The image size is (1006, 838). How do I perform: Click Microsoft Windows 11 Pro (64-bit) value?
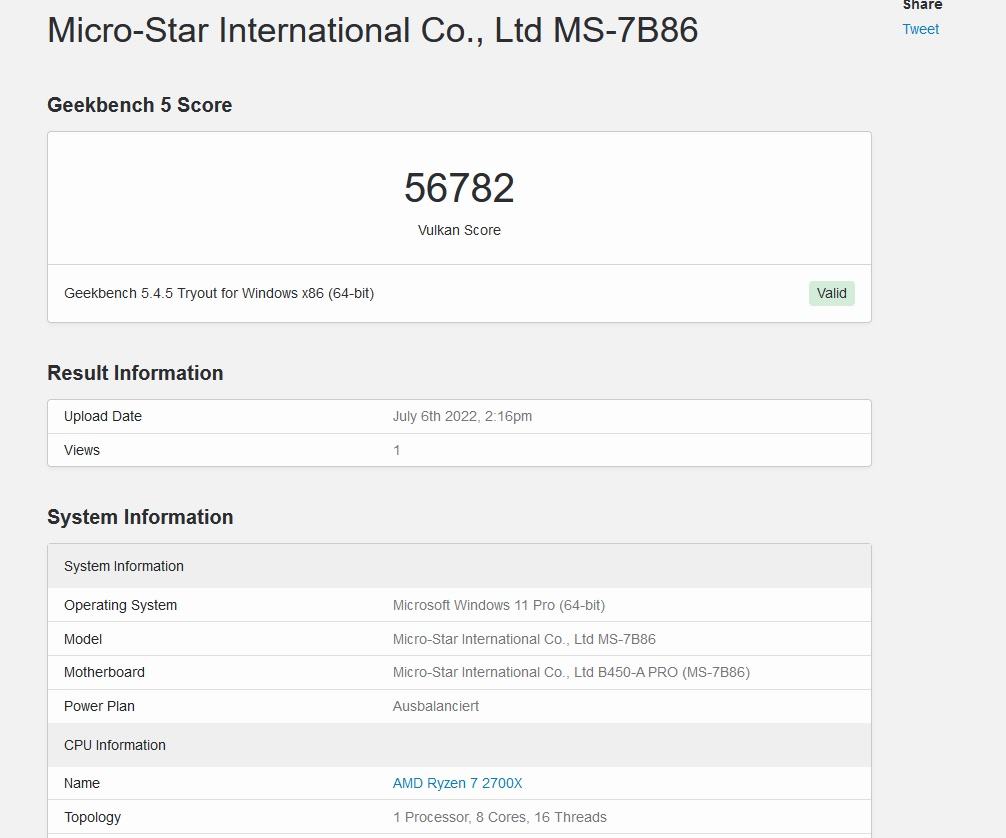pyautogui.click(x=499, y=605)
